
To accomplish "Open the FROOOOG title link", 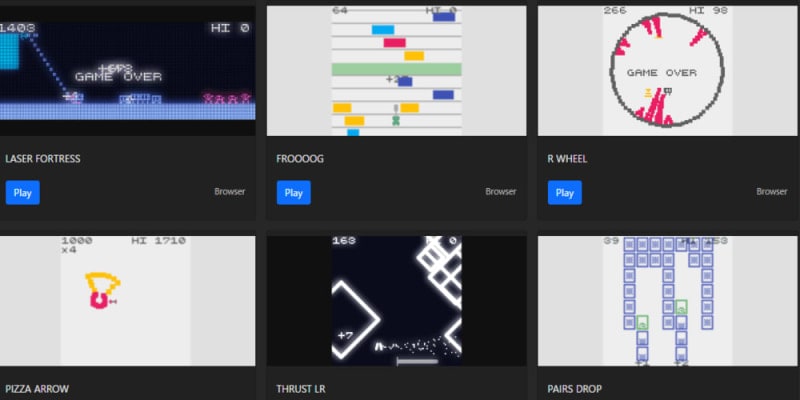I will [300, 158].
